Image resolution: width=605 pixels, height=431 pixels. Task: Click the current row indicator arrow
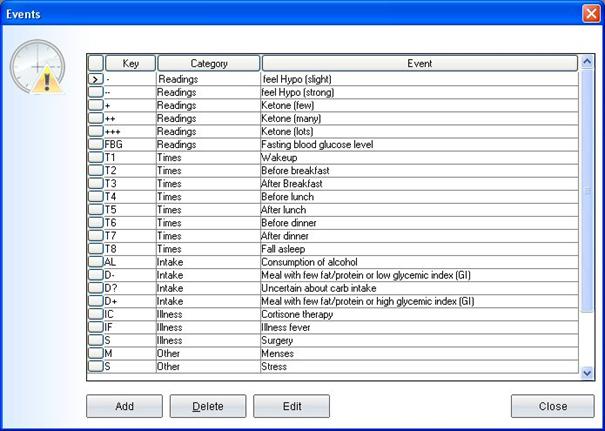tap(95, 78)
